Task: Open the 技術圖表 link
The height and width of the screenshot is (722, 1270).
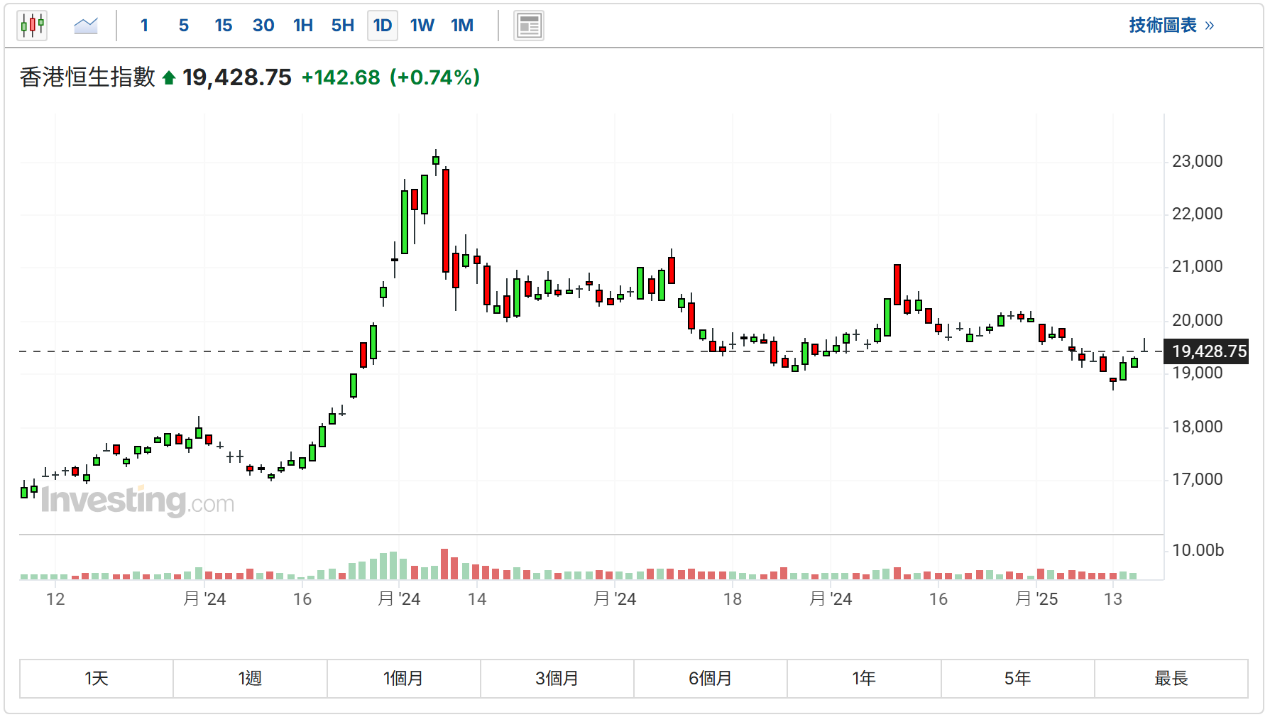Action: tap(1171, 25)
